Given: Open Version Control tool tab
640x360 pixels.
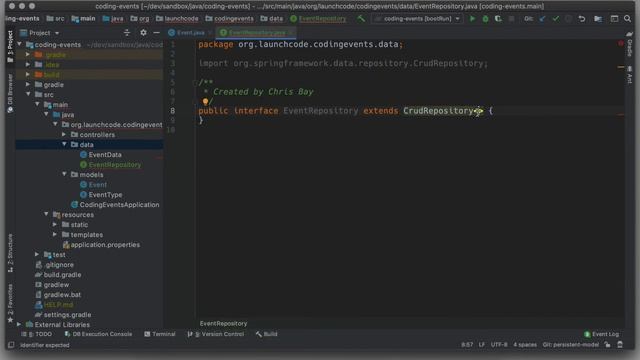Looking at the screenshot, I should tap(216, 334).
